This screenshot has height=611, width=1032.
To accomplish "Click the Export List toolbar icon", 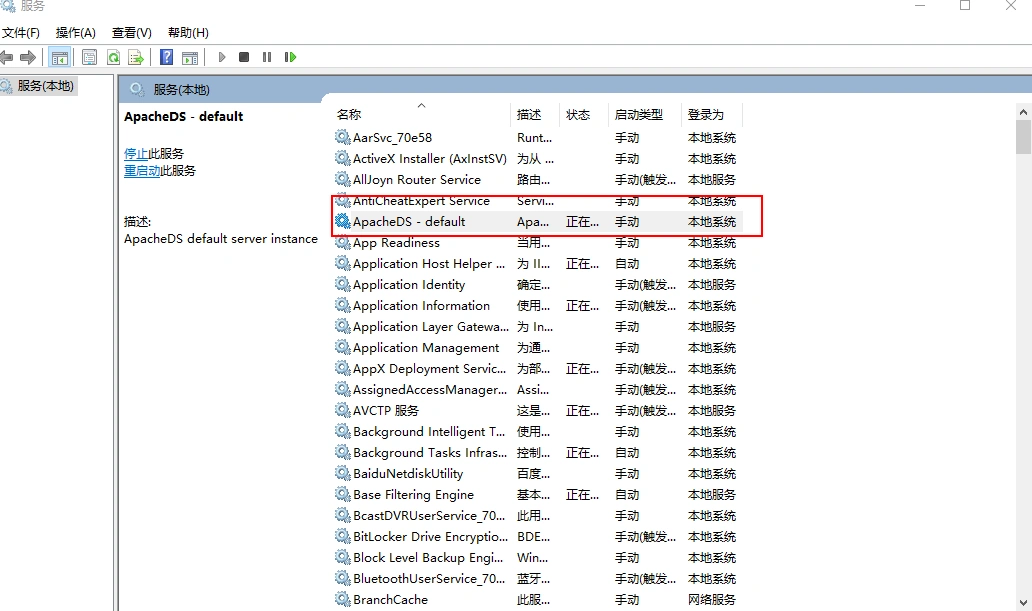I will tap(136, 57).
